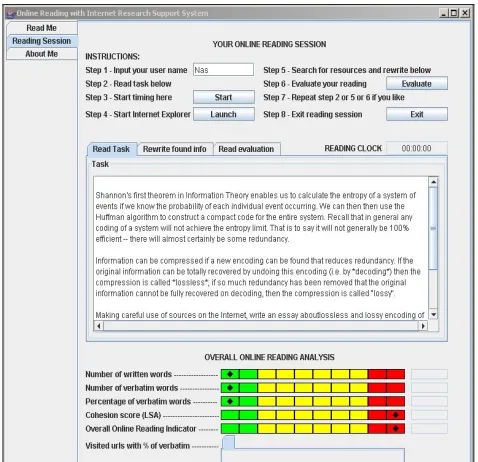Click the diamond marker on Overall Online Reading Indicator bar

(x=396, y=429)
